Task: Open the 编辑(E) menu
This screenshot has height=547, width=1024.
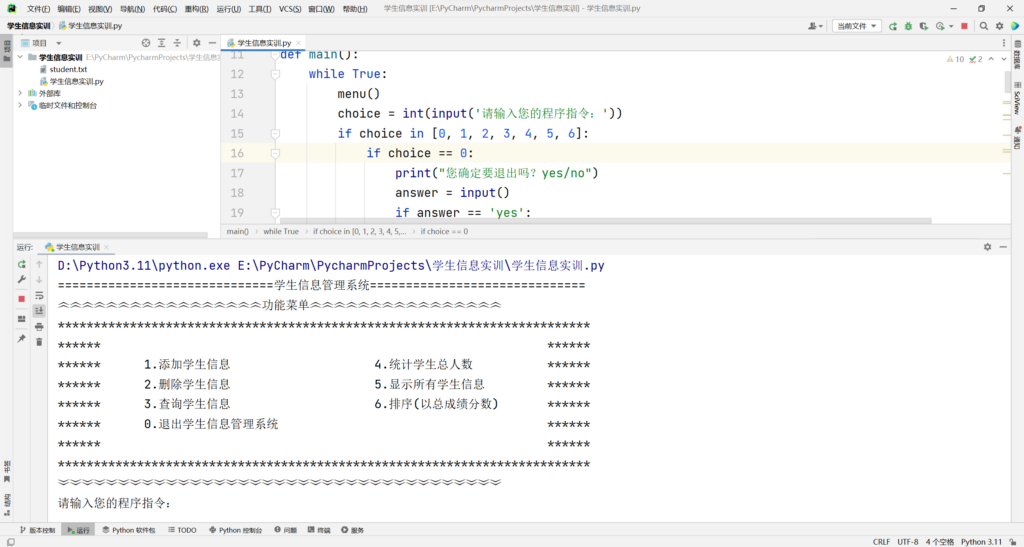Action: click(69, 9)
